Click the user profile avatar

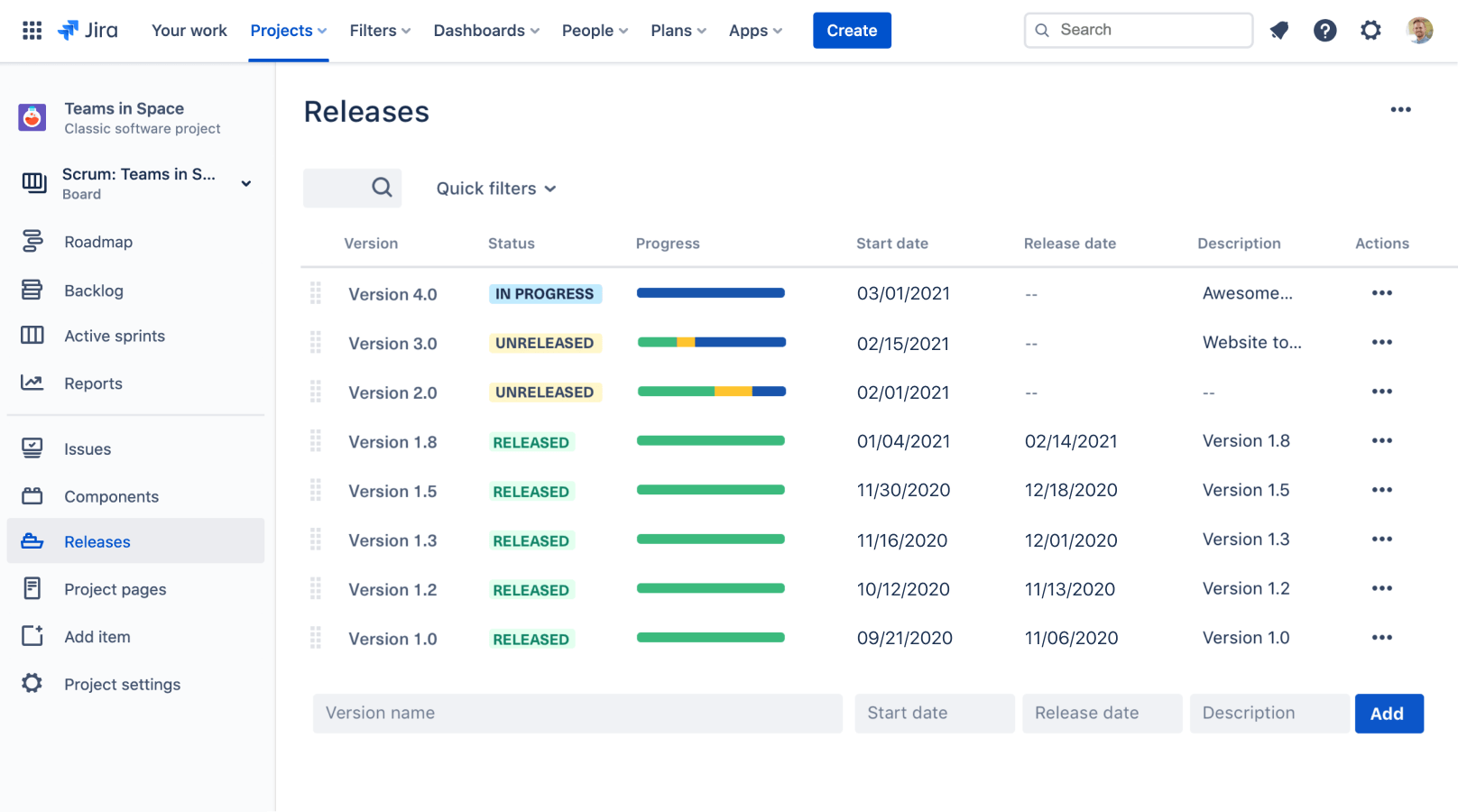[1419, 31]
